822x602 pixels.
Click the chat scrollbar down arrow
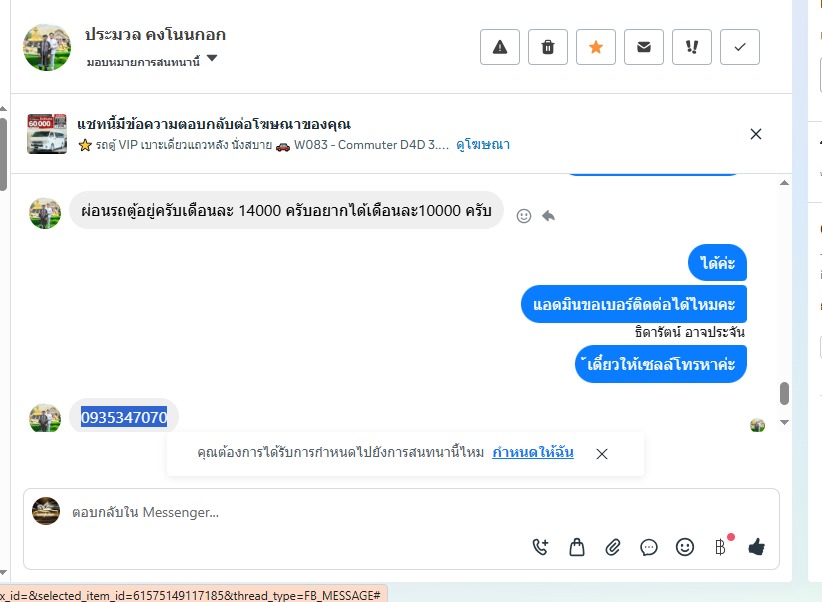[784, 422]
